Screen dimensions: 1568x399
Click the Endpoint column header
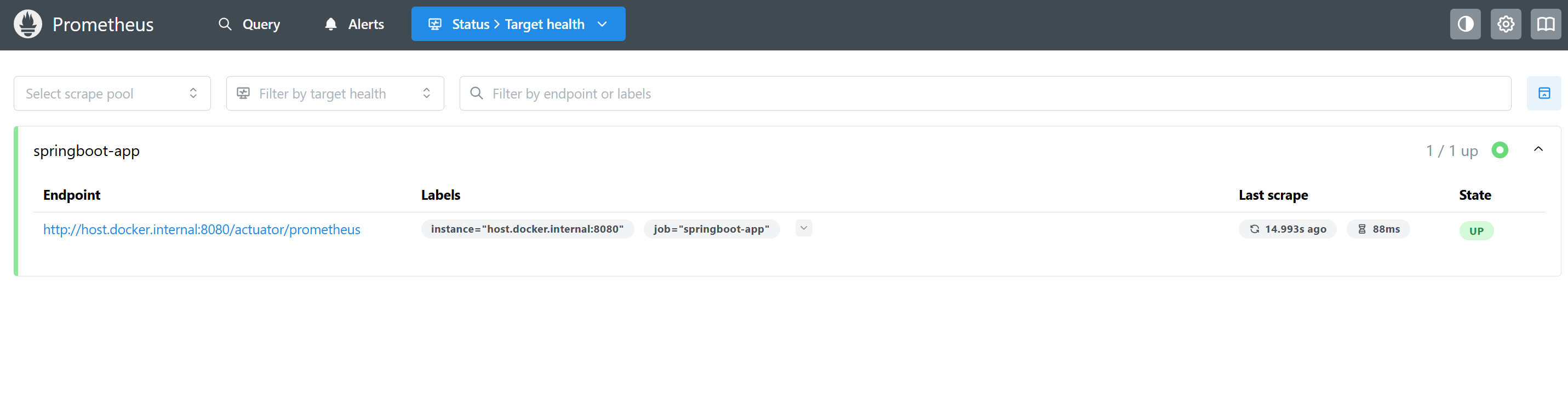72,195
